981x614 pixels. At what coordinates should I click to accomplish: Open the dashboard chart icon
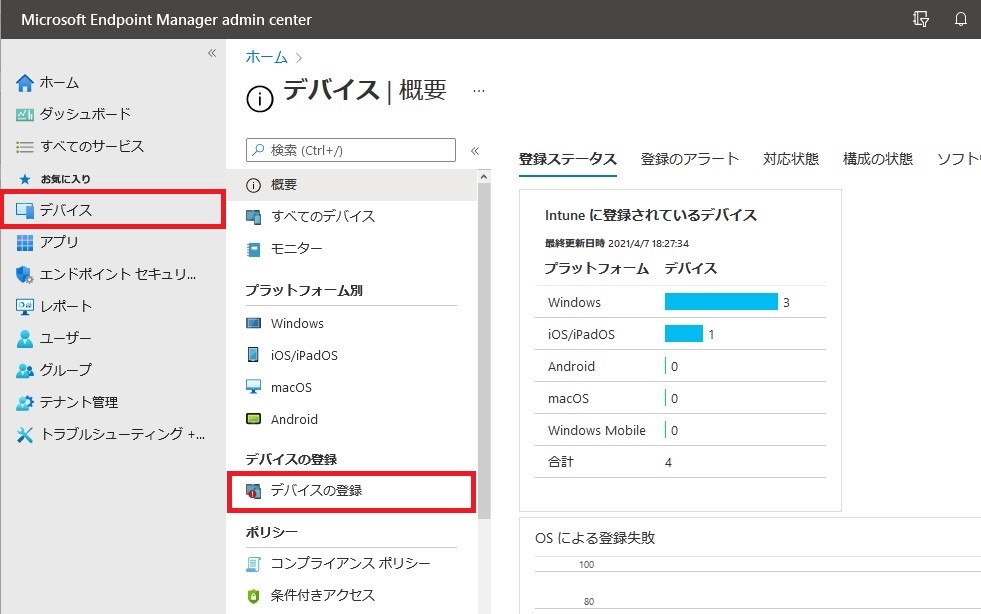(x=24, y=115)
